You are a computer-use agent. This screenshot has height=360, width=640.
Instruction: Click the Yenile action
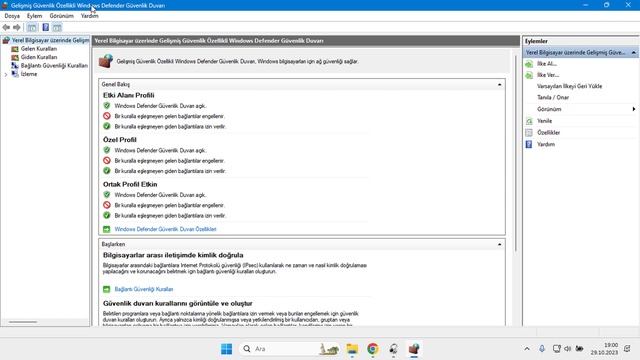coord(544,121)
